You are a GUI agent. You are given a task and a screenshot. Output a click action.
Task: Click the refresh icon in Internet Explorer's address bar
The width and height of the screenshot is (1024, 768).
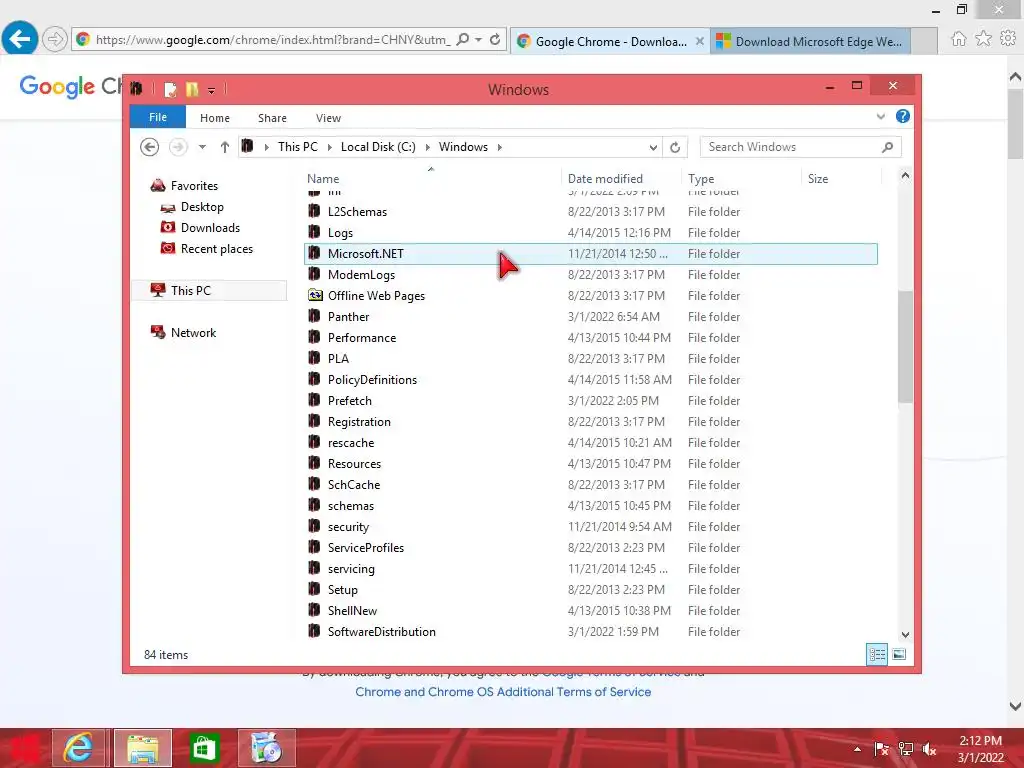coord(495,39)
